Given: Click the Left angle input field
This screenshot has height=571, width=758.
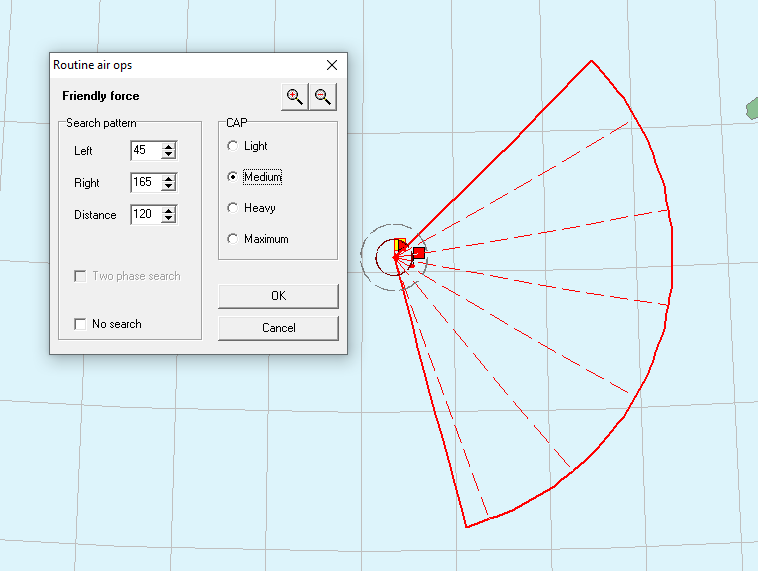Looking at the screenshot, I should pyautogui.click(x=145, y=151).
